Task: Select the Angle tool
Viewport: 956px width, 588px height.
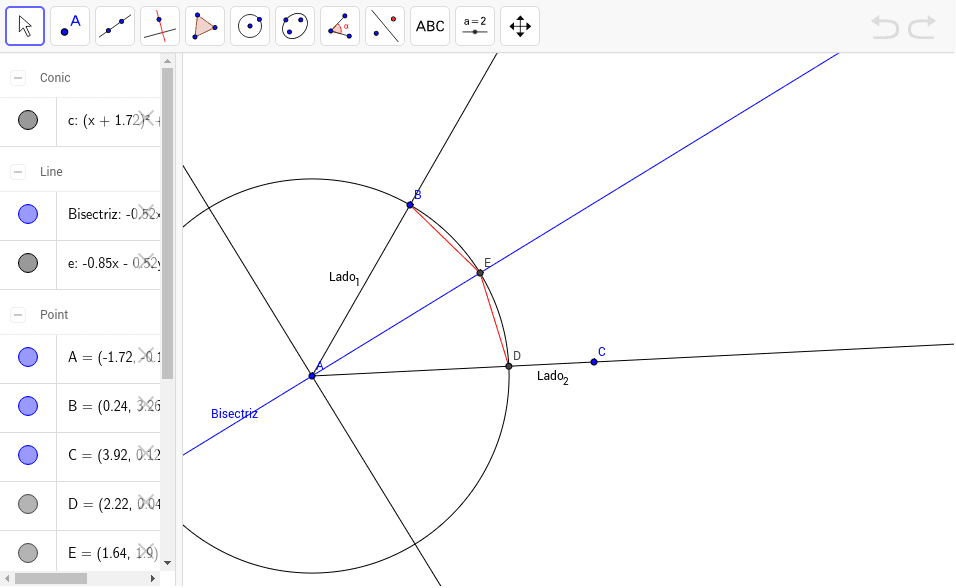Action: [x=340, y=26]
